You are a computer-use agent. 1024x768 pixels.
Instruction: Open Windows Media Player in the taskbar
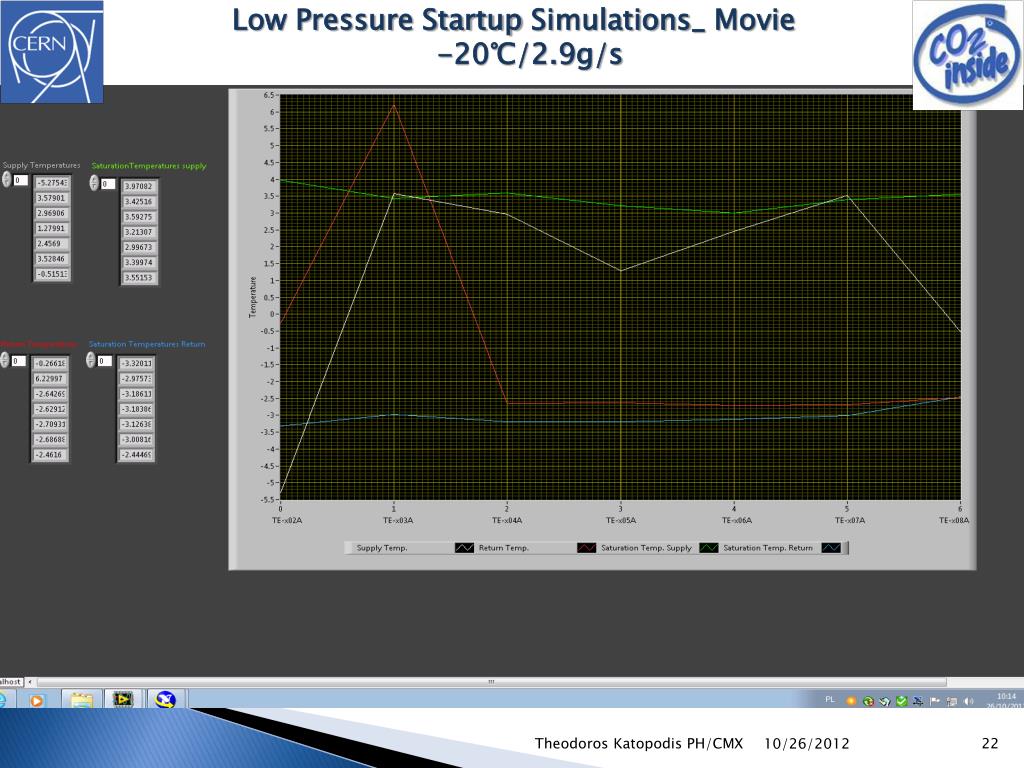[x=37, y=700]
